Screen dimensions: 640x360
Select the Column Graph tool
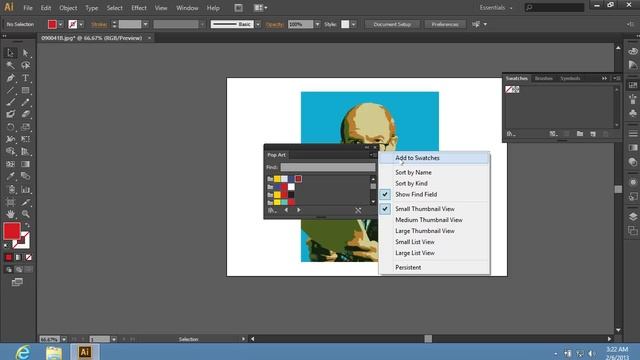[26, 189]
